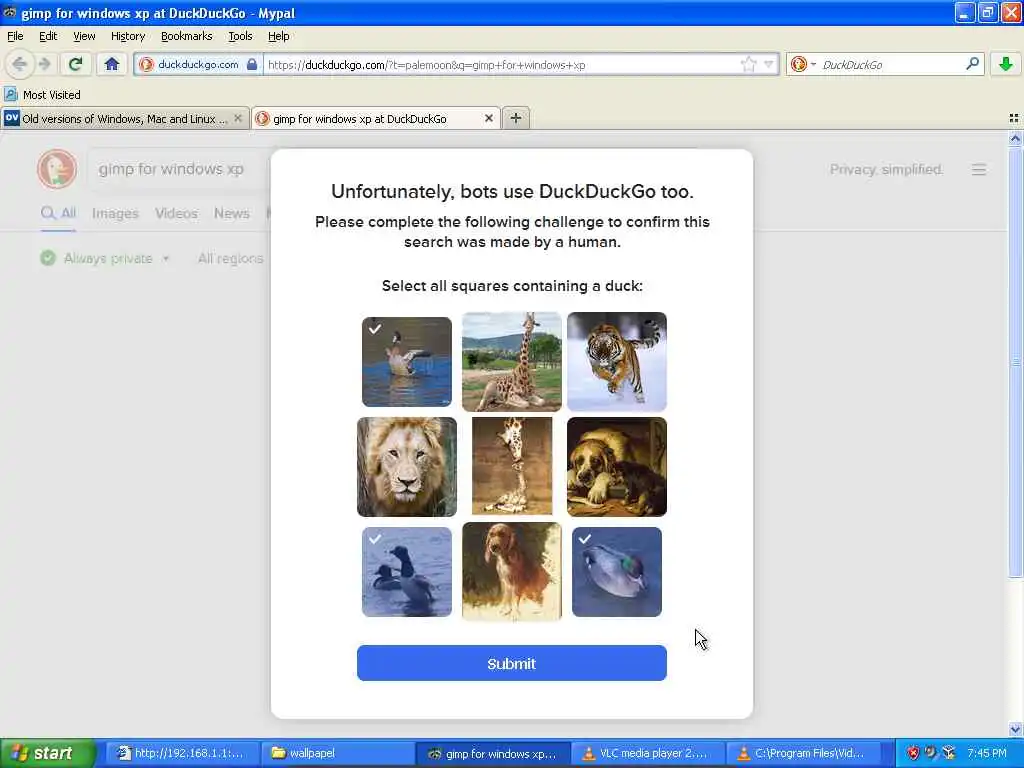Image resolution: width=1024 pixels, height=768 pixels.
Task: Click the red shield security tray icon
Action: click(913, 753)
